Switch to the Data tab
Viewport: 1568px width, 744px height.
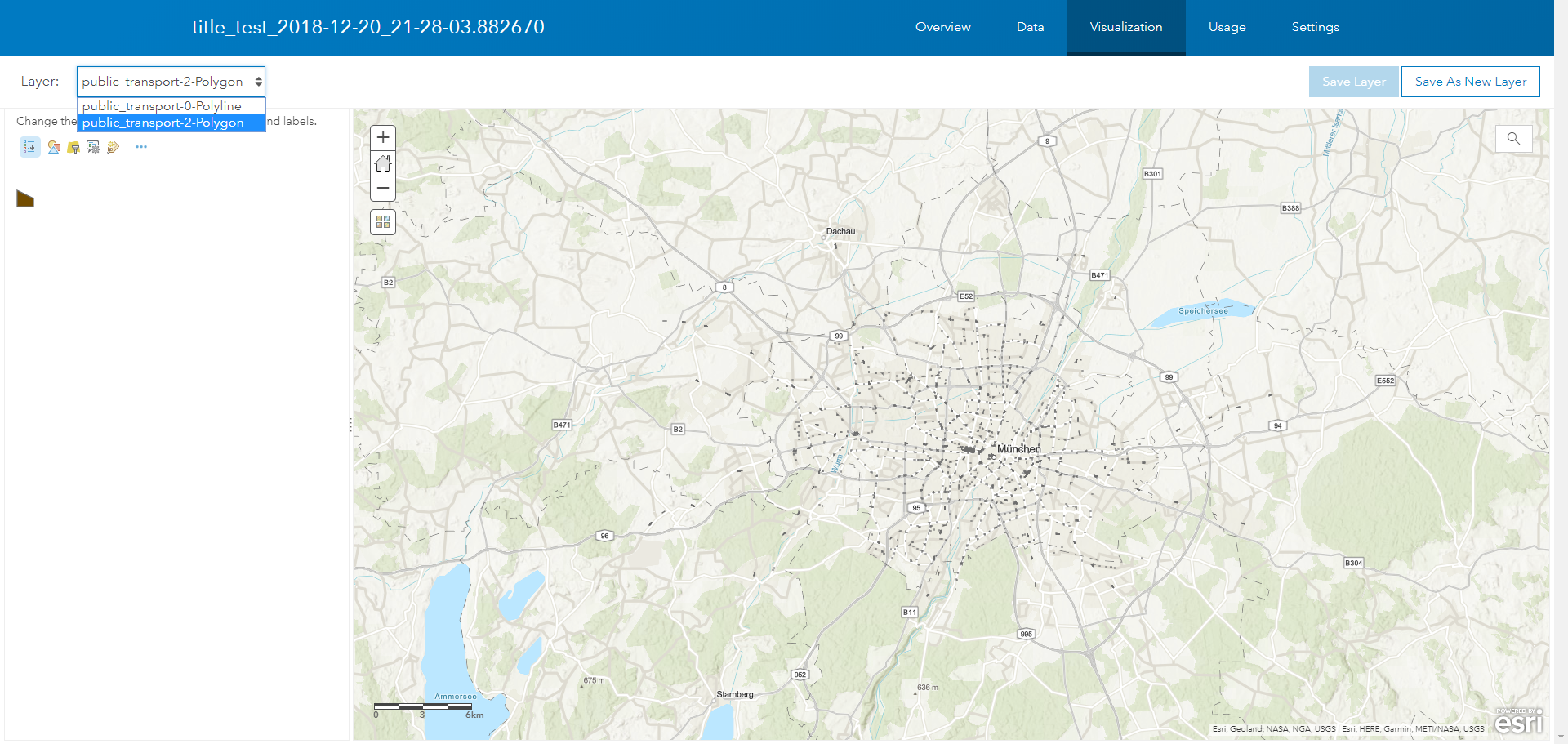(x=1031, y=27)
